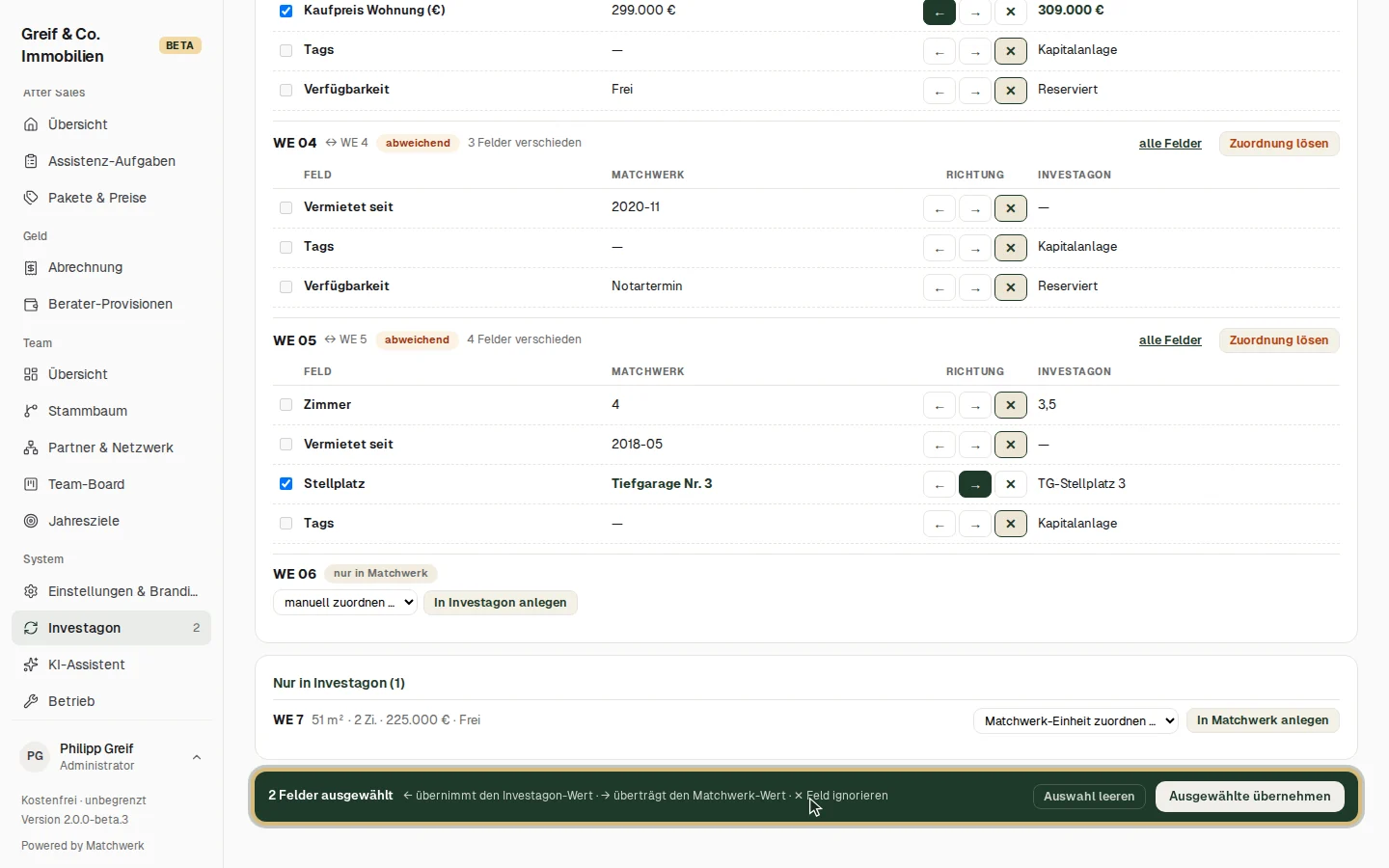
Task: Uncheck the Stellplatz checkbox
Action: [x=286, y=483]
